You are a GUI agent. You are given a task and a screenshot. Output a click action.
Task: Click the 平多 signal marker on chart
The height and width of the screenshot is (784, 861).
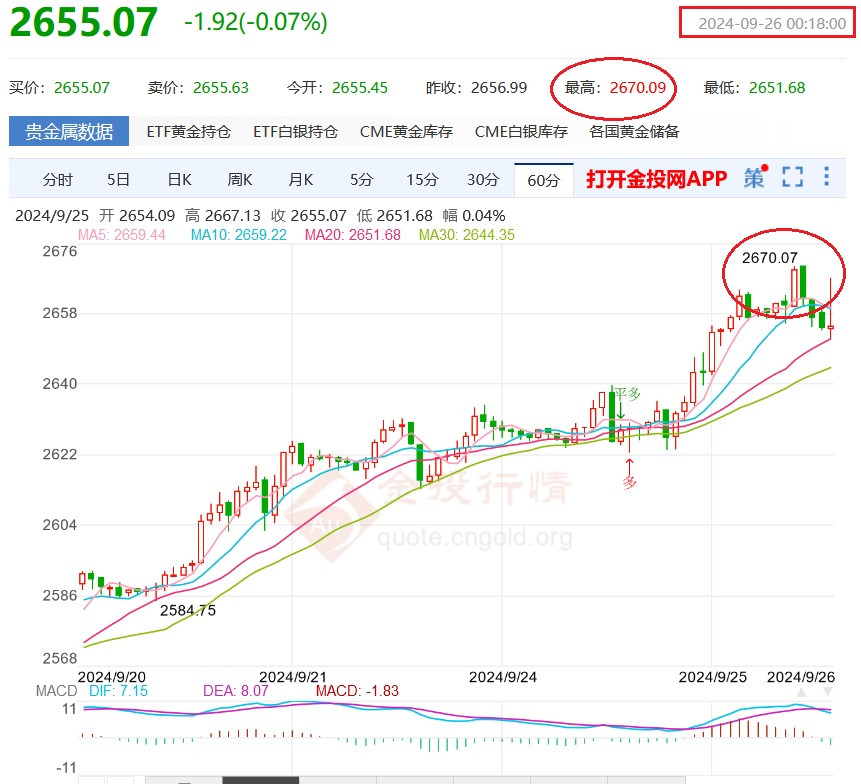[x=627, y=393]
